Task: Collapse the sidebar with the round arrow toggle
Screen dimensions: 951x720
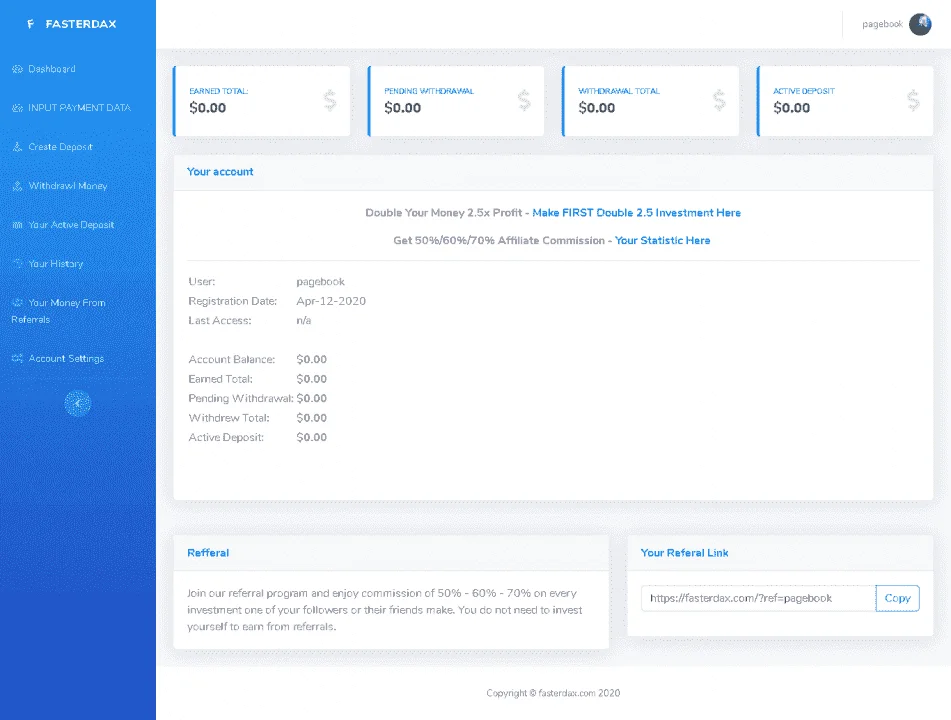Action: pyautogui.click(x=78, y=403)
